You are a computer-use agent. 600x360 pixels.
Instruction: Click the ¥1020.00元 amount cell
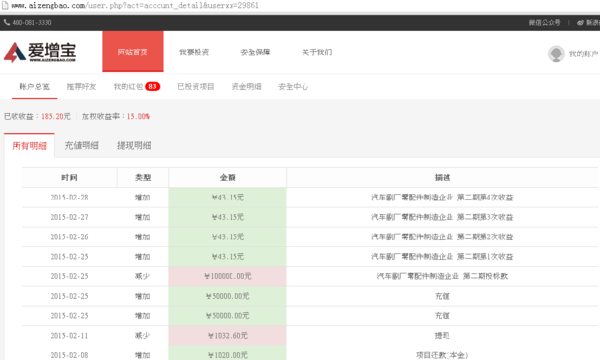pos(228,353)
